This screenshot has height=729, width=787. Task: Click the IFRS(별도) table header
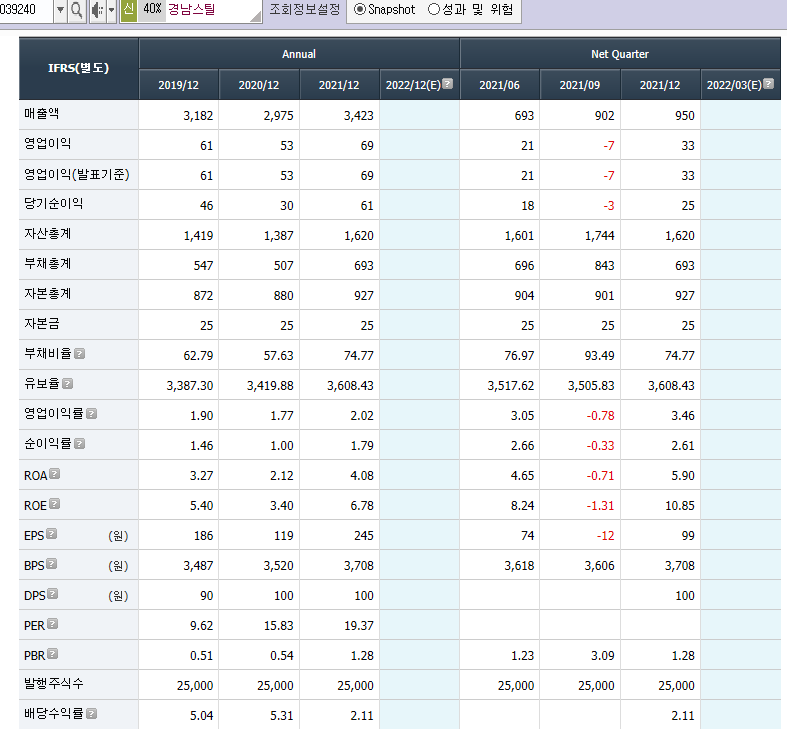pyautogui.click(x=78, y=68)
